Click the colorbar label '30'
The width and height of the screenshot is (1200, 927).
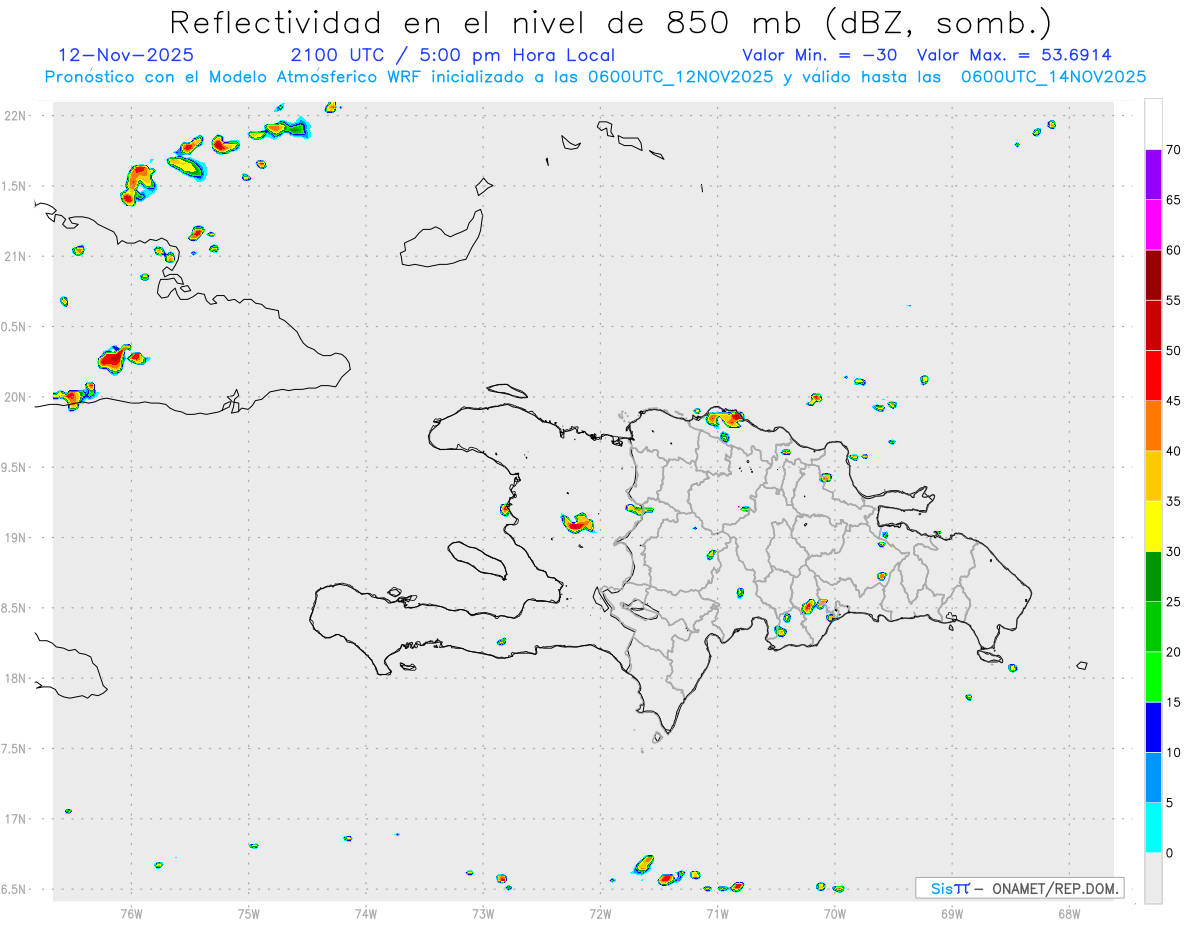1174,552
